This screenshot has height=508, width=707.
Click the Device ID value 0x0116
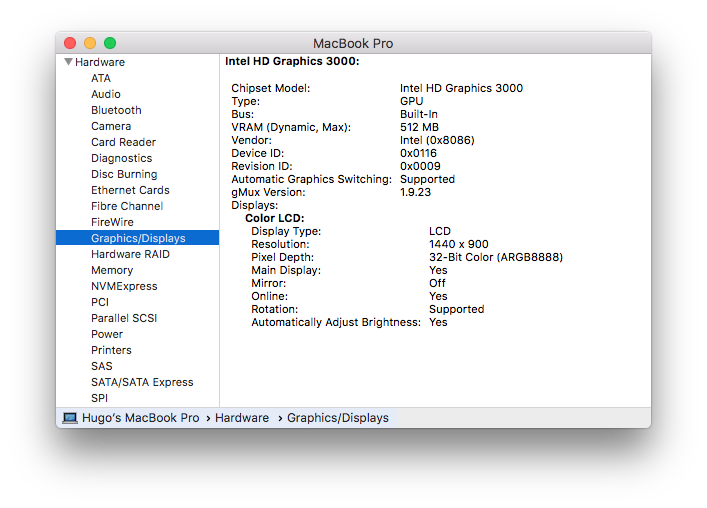point(418,153)
